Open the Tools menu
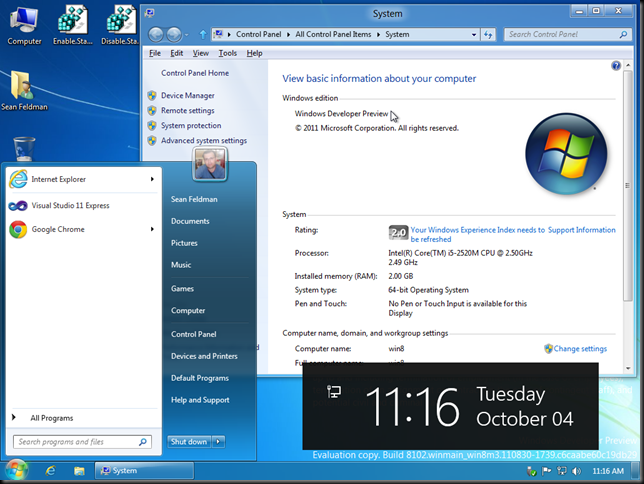This screenshot has width=644, height=484. pyautogui.click(x=228, y=53)
